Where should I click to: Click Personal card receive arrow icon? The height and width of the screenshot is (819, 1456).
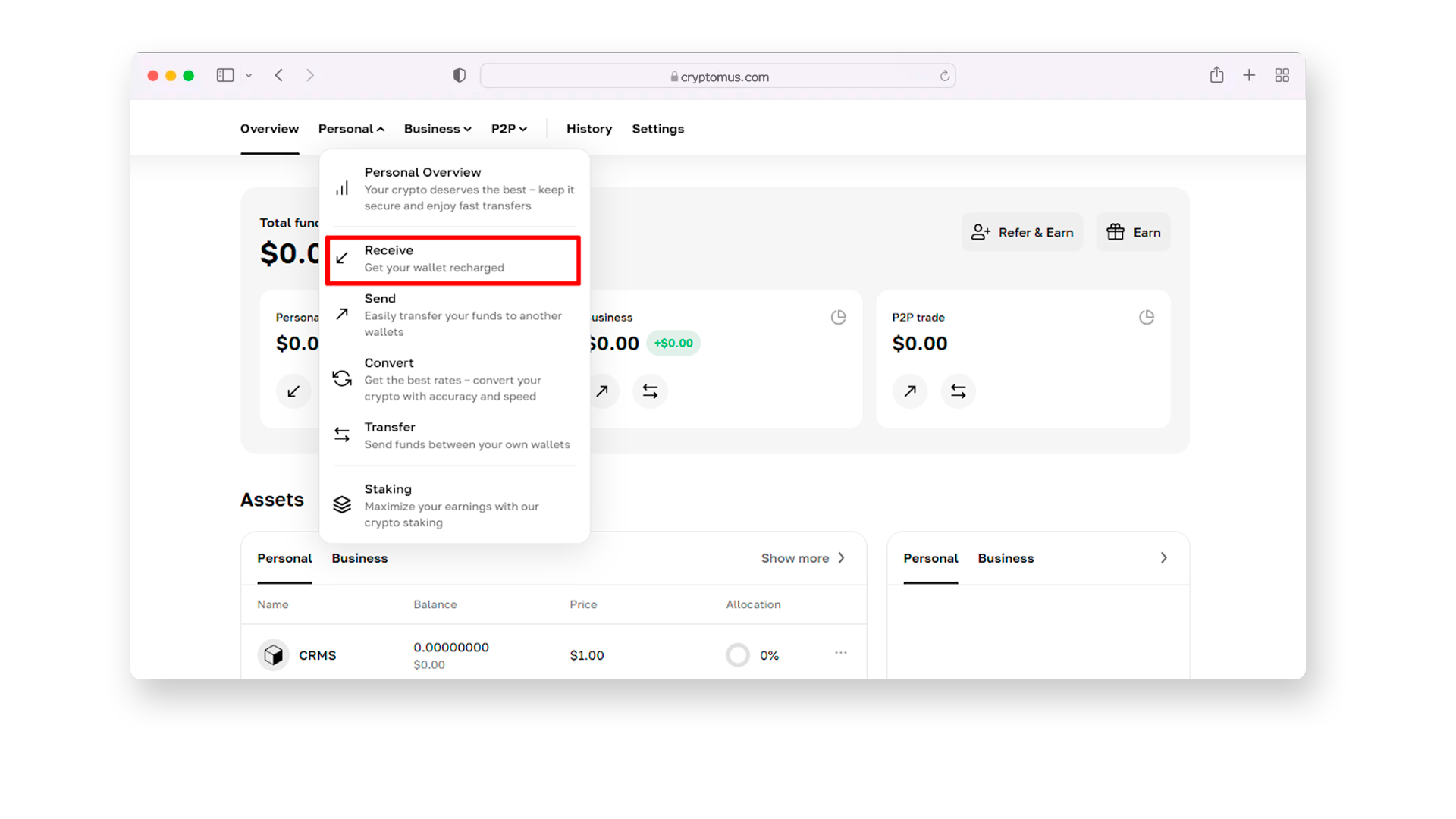click(293, 391)
